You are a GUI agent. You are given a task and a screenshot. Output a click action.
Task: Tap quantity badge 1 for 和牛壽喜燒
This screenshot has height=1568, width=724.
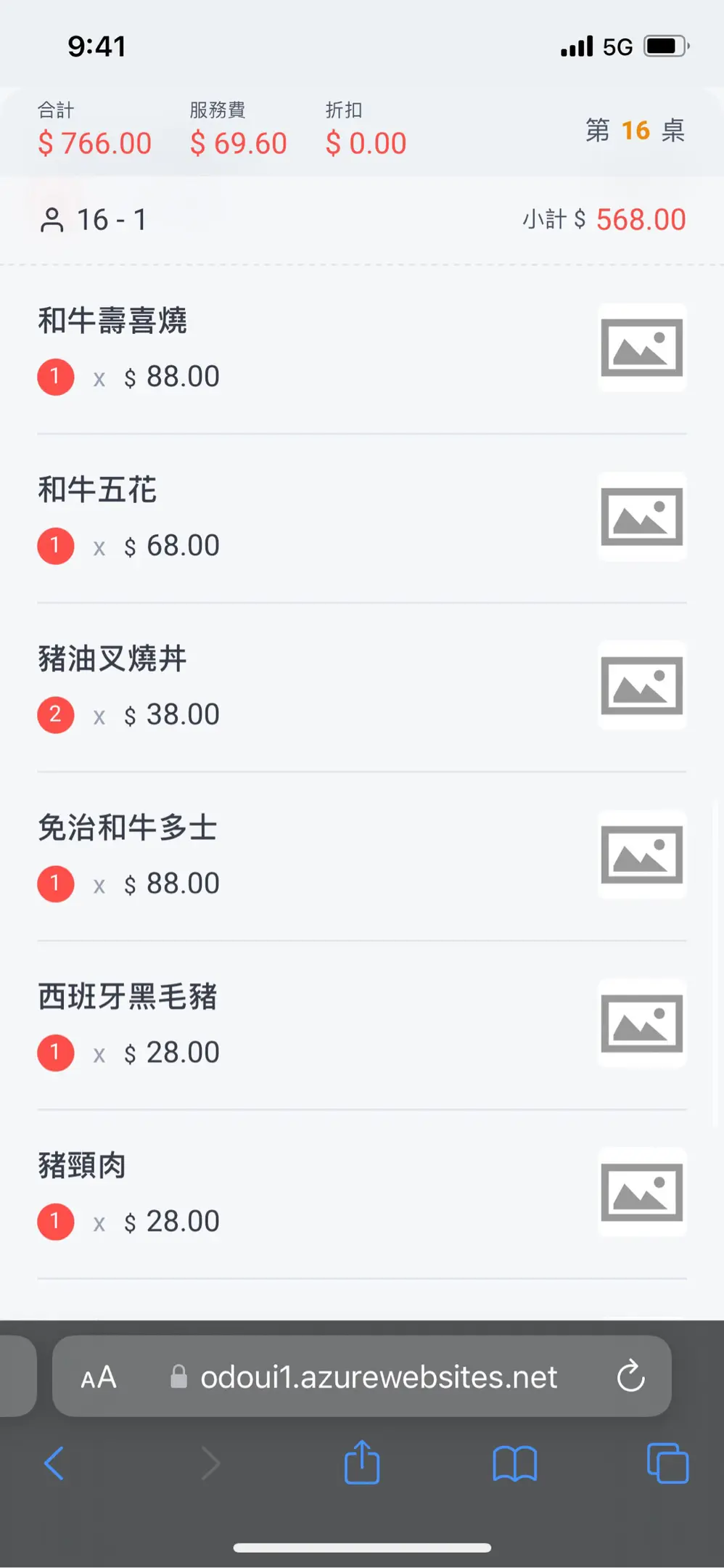point(56,377)
